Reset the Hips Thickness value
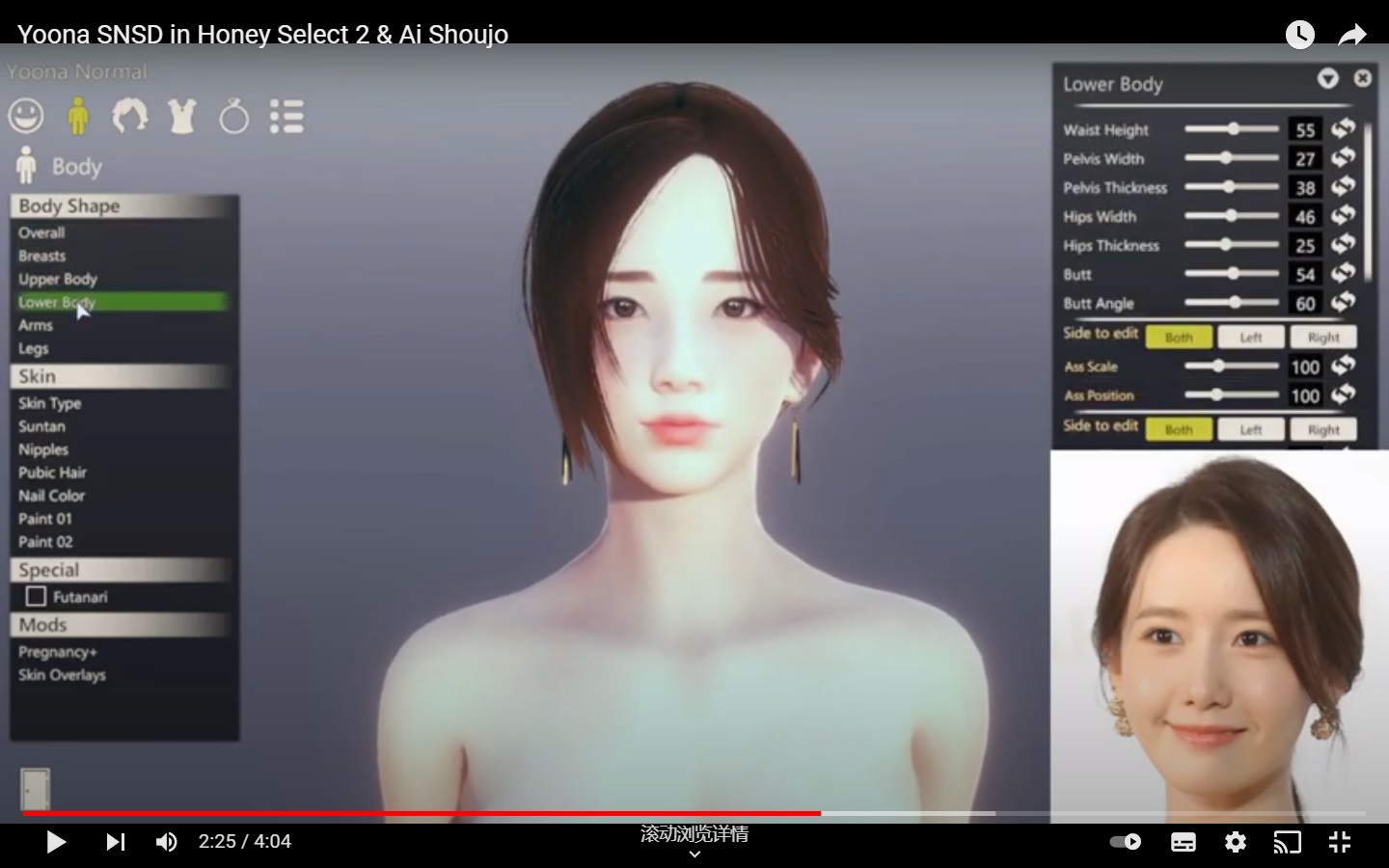This screenshot has height=868, width=1389. point(1343,244)
